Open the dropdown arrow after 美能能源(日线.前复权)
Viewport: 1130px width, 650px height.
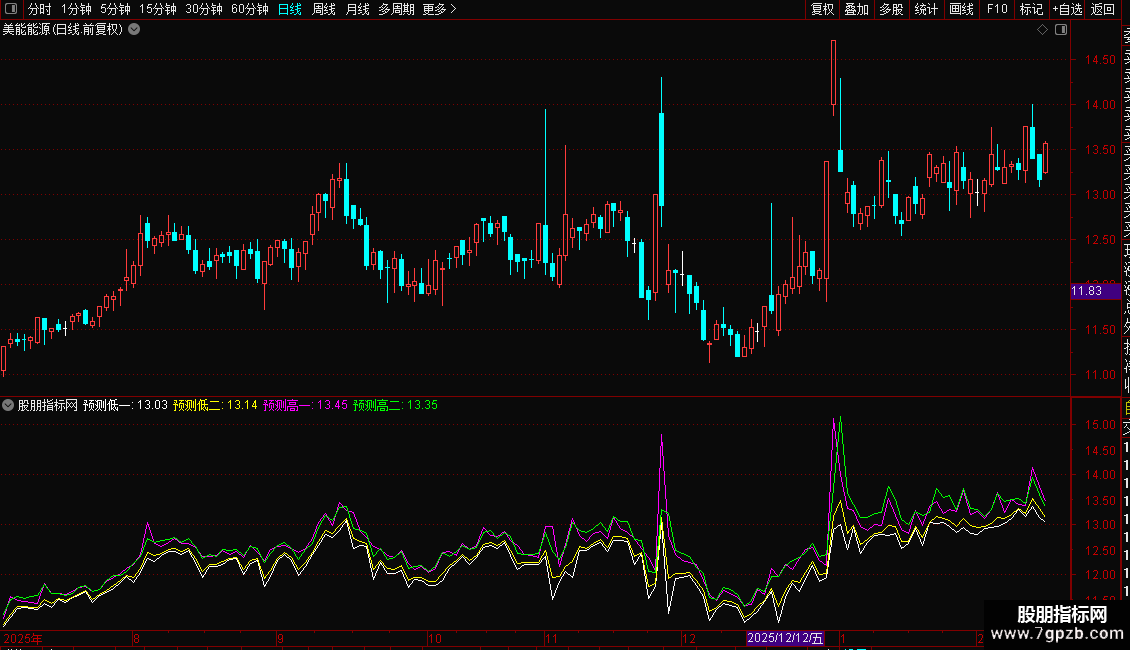point(134,30)
